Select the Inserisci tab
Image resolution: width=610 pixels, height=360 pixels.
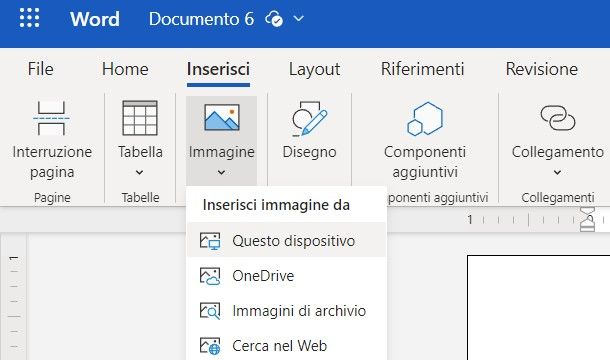(x=218, y=69)
